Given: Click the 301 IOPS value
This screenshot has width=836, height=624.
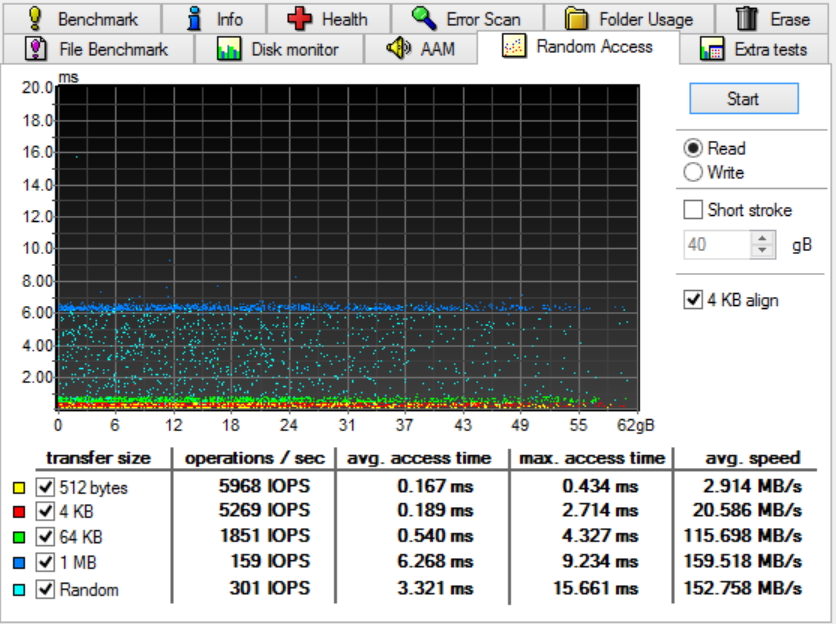Looking at the screenshot, I should [269, 588].
